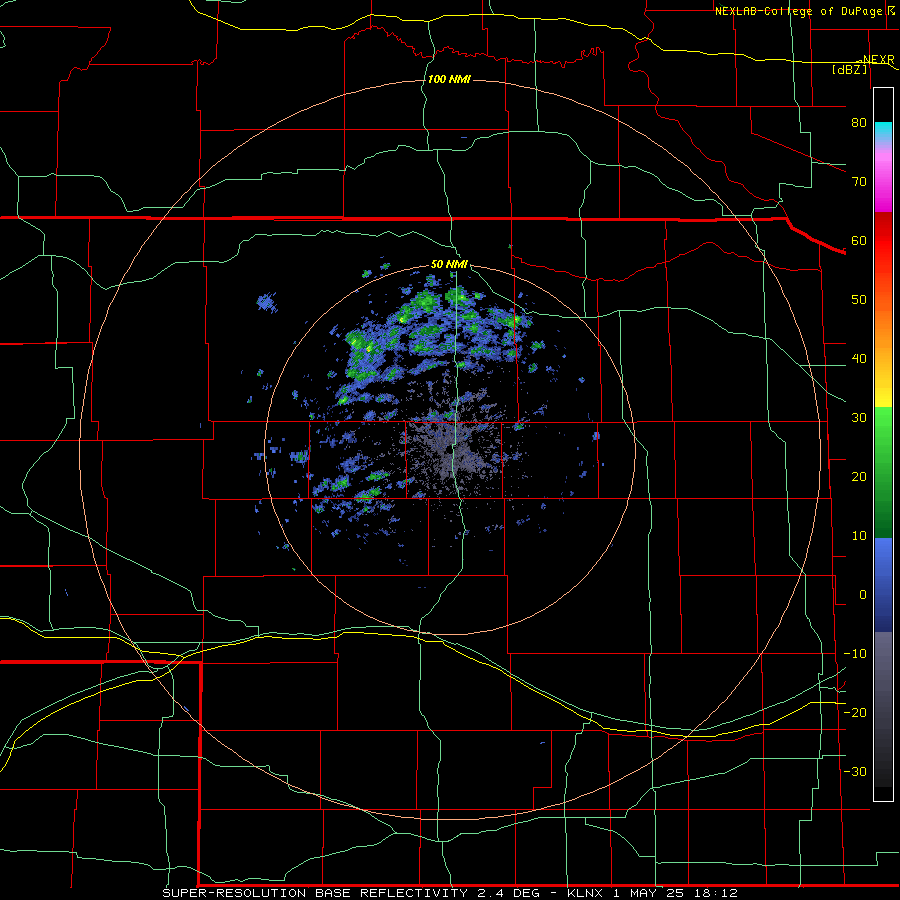This screenshot has width=900, height=900.
Task: Click the NEXLAB-College of DuPage credit text
Action: 798,11
